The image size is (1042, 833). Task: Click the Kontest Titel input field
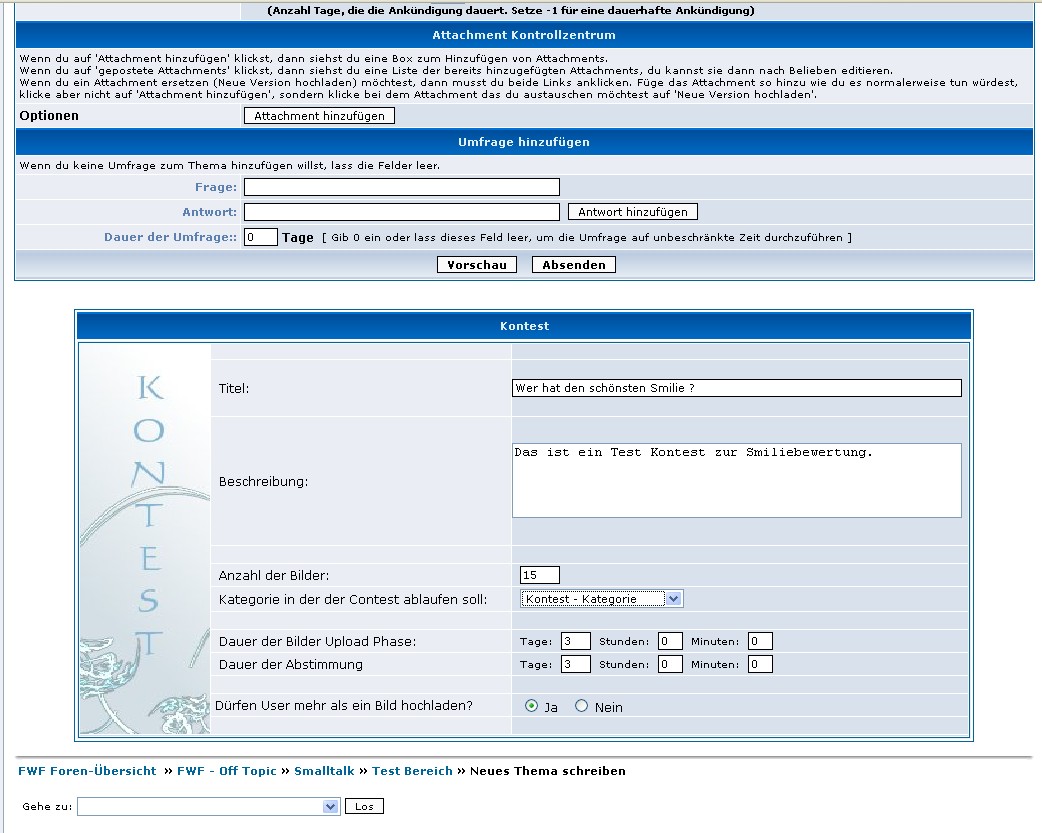pos(736,388)
